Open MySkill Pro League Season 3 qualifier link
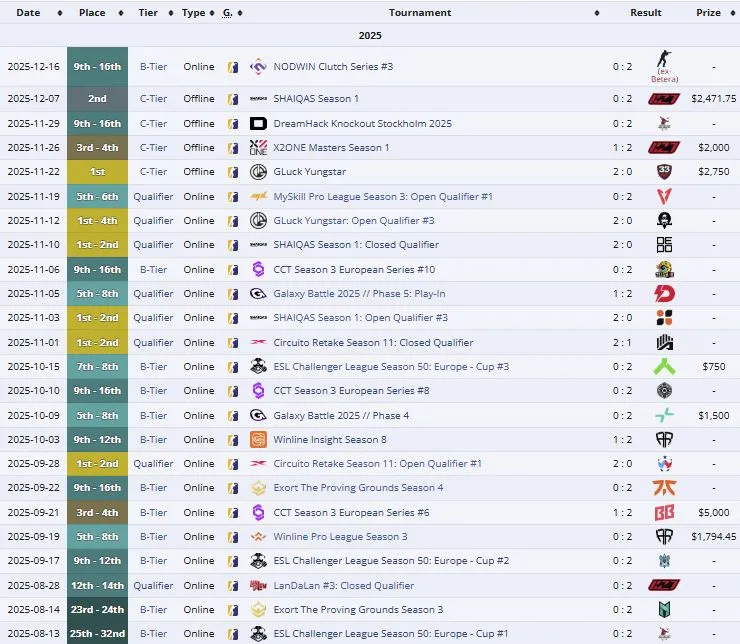The image size is (740, 644). 383,197
